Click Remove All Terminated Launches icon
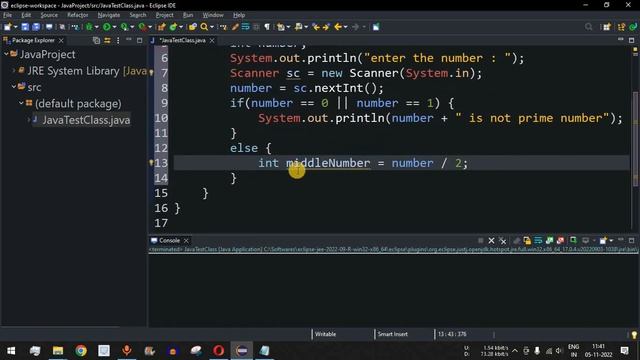Screen dimensions: 640x360 coord(503,241)
